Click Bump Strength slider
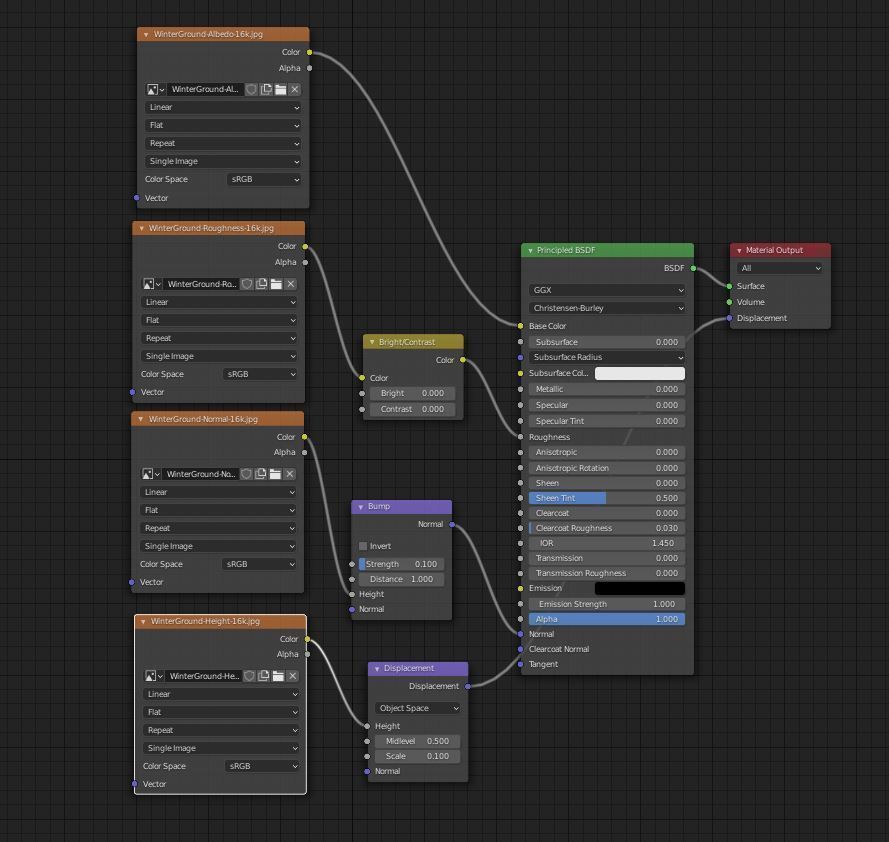Viewport: 889px width, 842px height. point(401,564)
